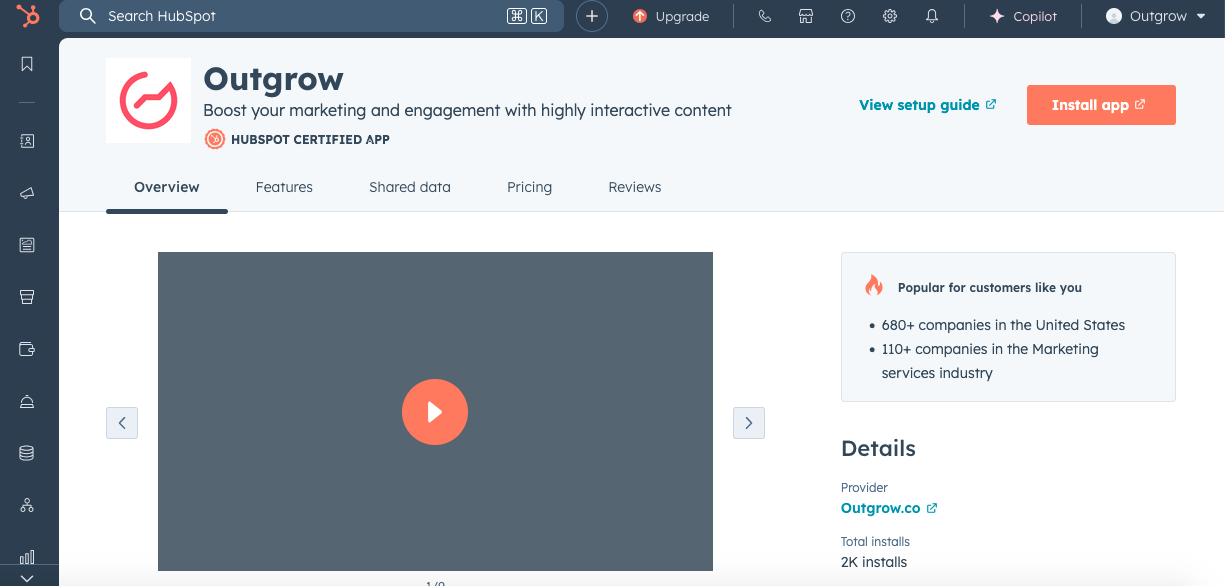
Task: Open the Marketing megaphone sidebar icon
Action: (27, 193)
